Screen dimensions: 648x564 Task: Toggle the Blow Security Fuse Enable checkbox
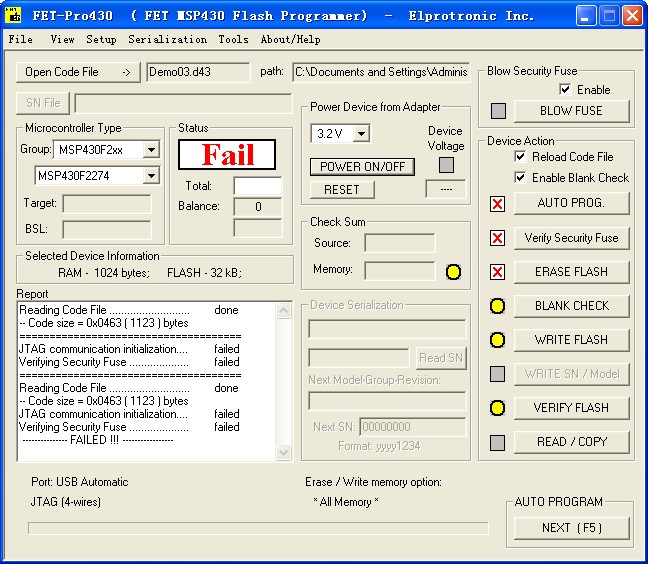click(565, 89)
